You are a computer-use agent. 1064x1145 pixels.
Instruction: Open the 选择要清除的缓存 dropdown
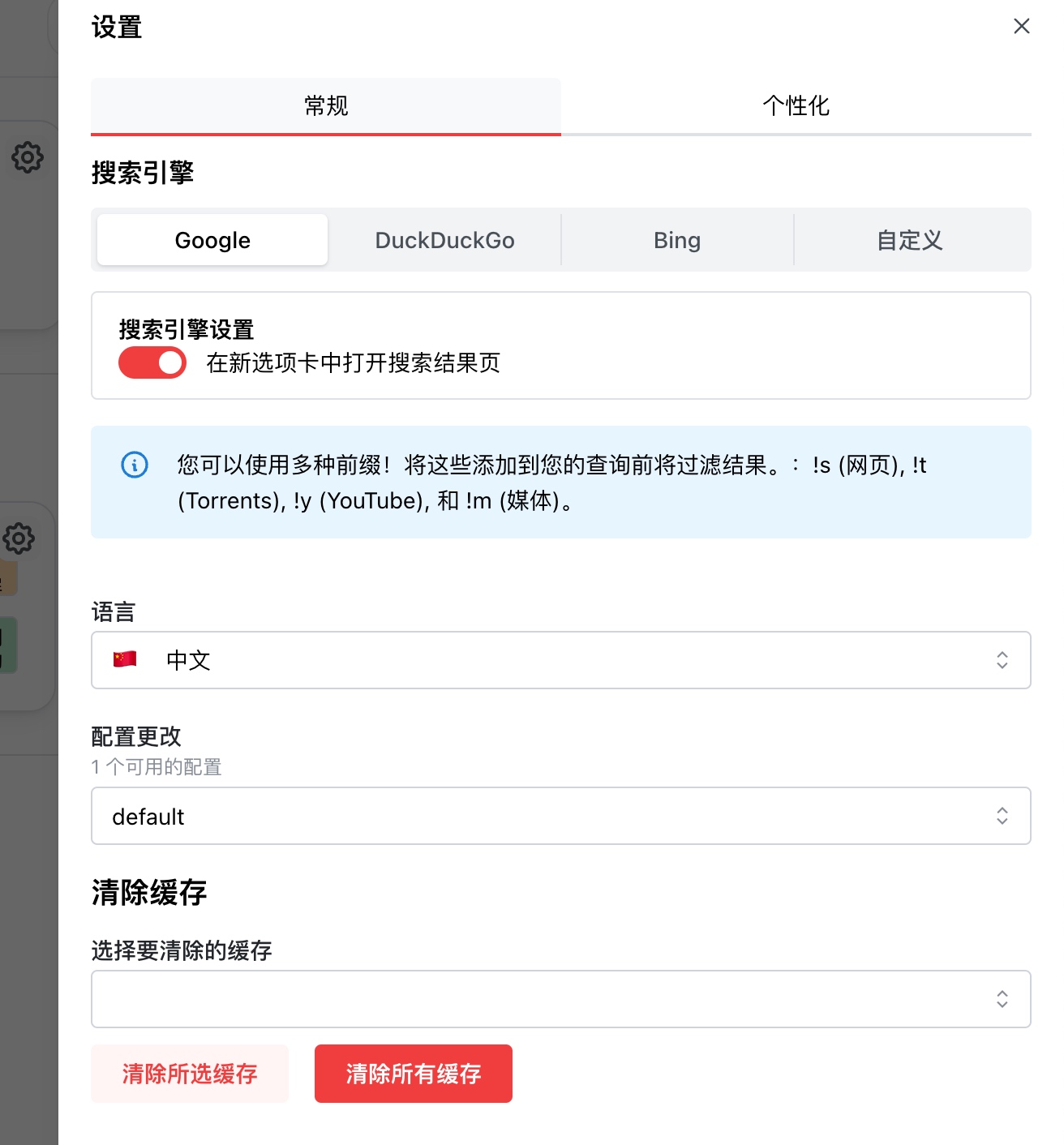click(561, 999)
